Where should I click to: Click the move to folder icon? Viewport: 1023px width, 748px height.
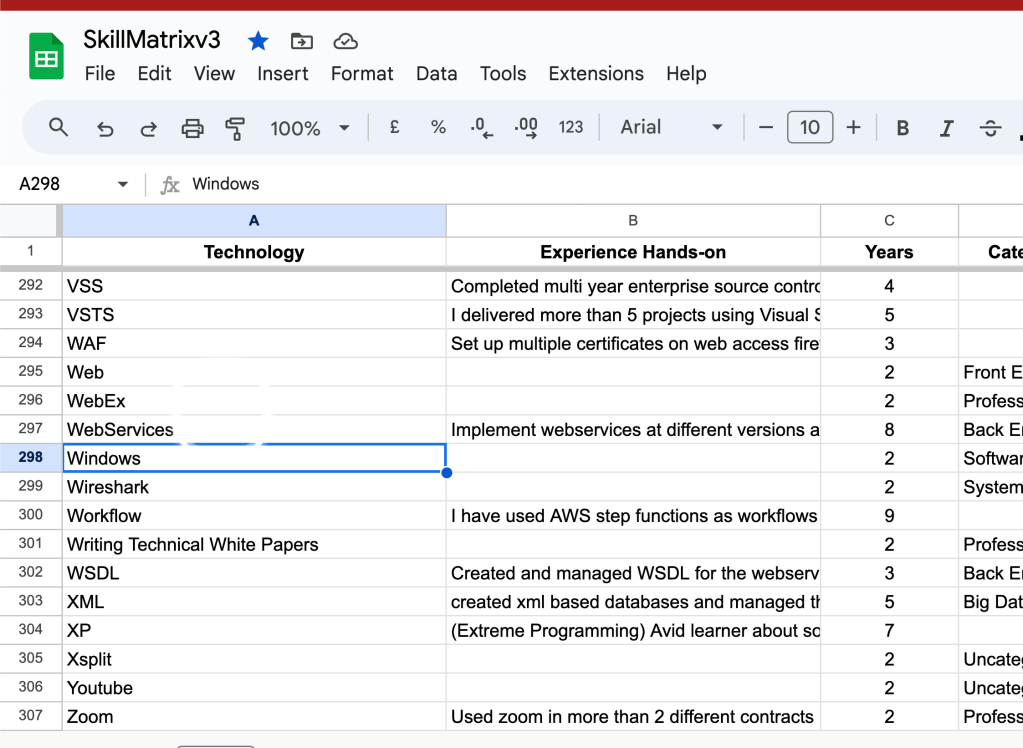pyautogui.click(x=301, y=41)
